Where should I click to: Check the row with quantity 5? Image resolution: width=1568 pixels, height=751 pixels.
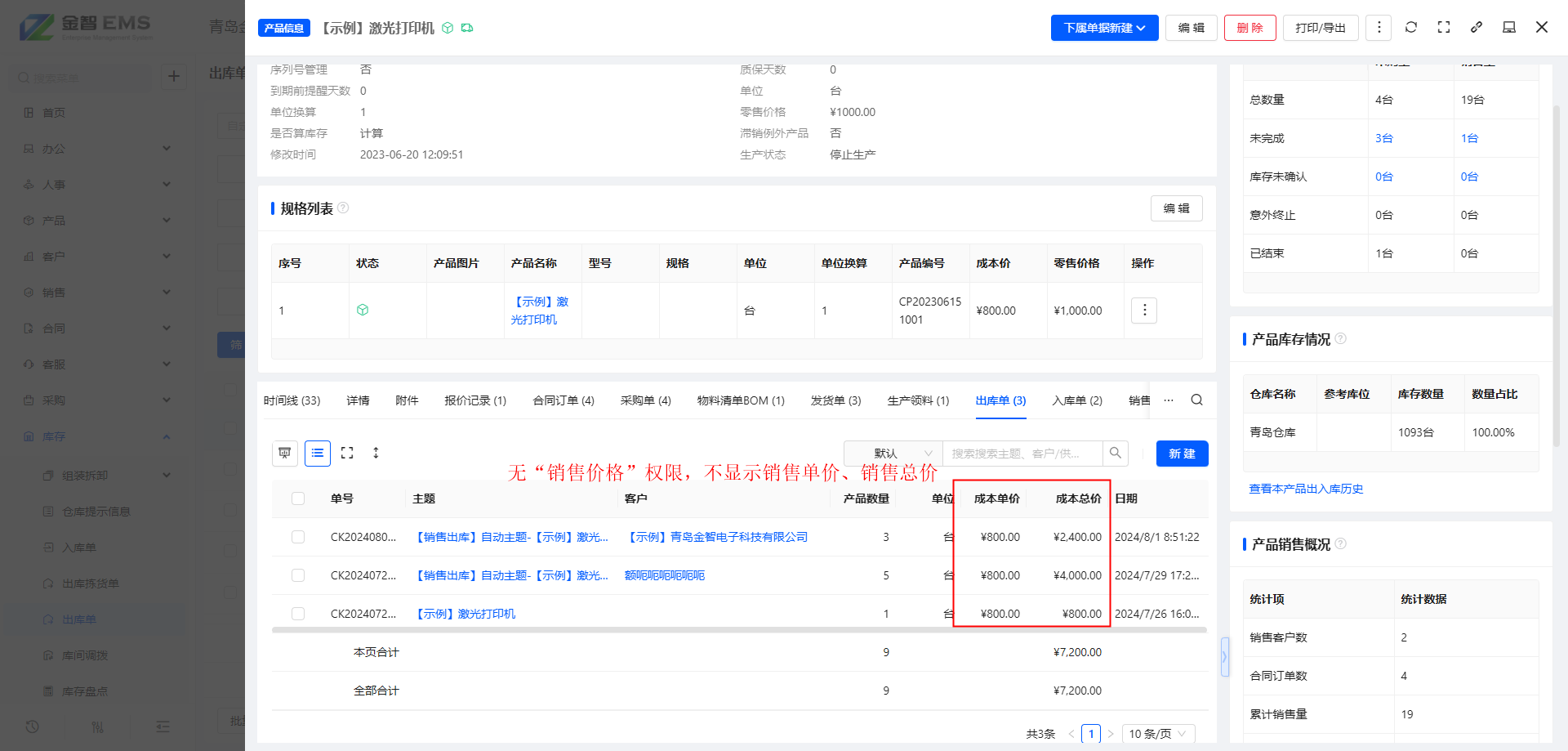298,575
